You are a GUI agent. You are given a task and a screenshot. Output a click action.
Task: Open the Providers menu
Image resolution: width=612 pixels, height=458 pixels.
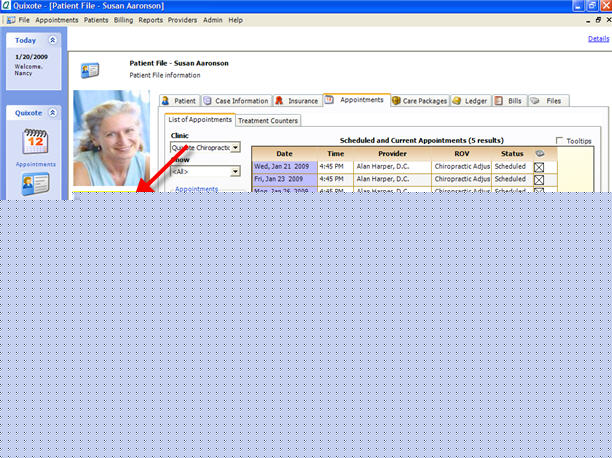[x=182, y=20]
